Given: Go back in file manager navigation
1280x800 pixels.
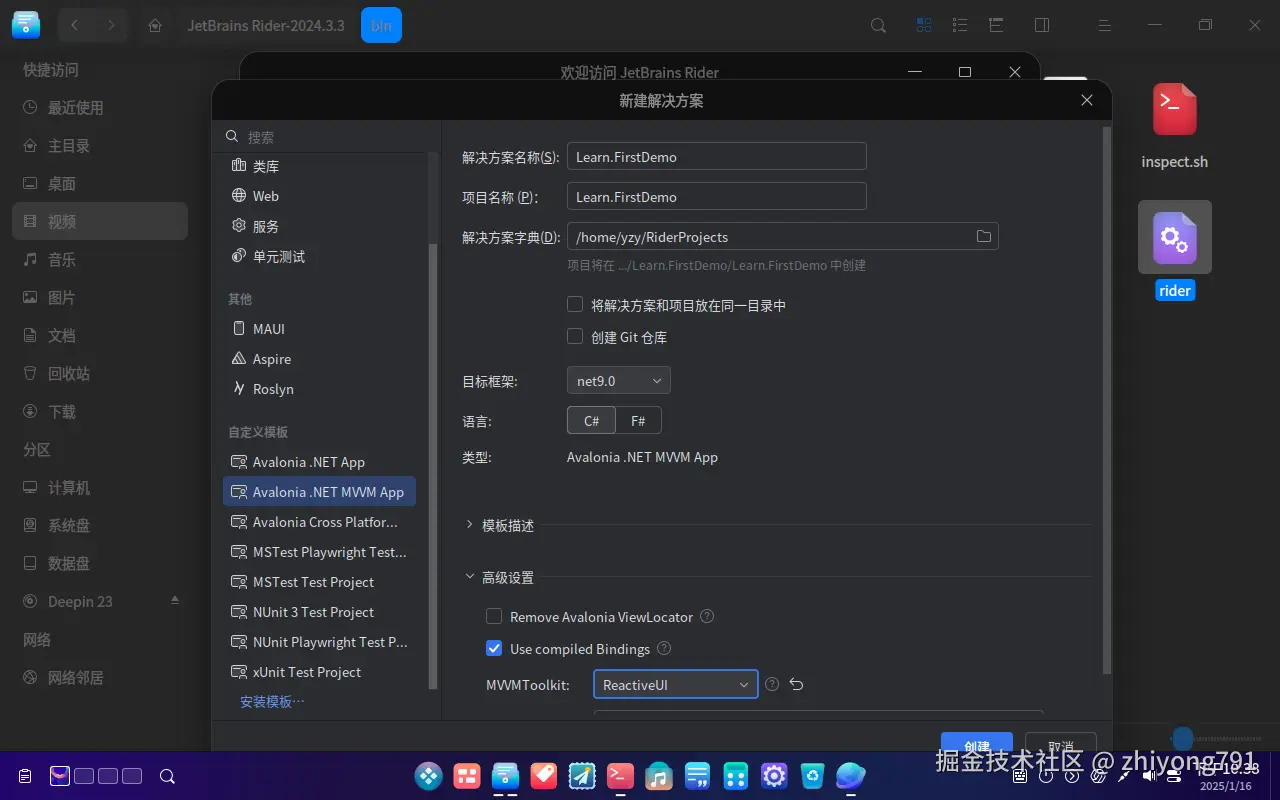Looking at the screenshot, I should 75,25.
